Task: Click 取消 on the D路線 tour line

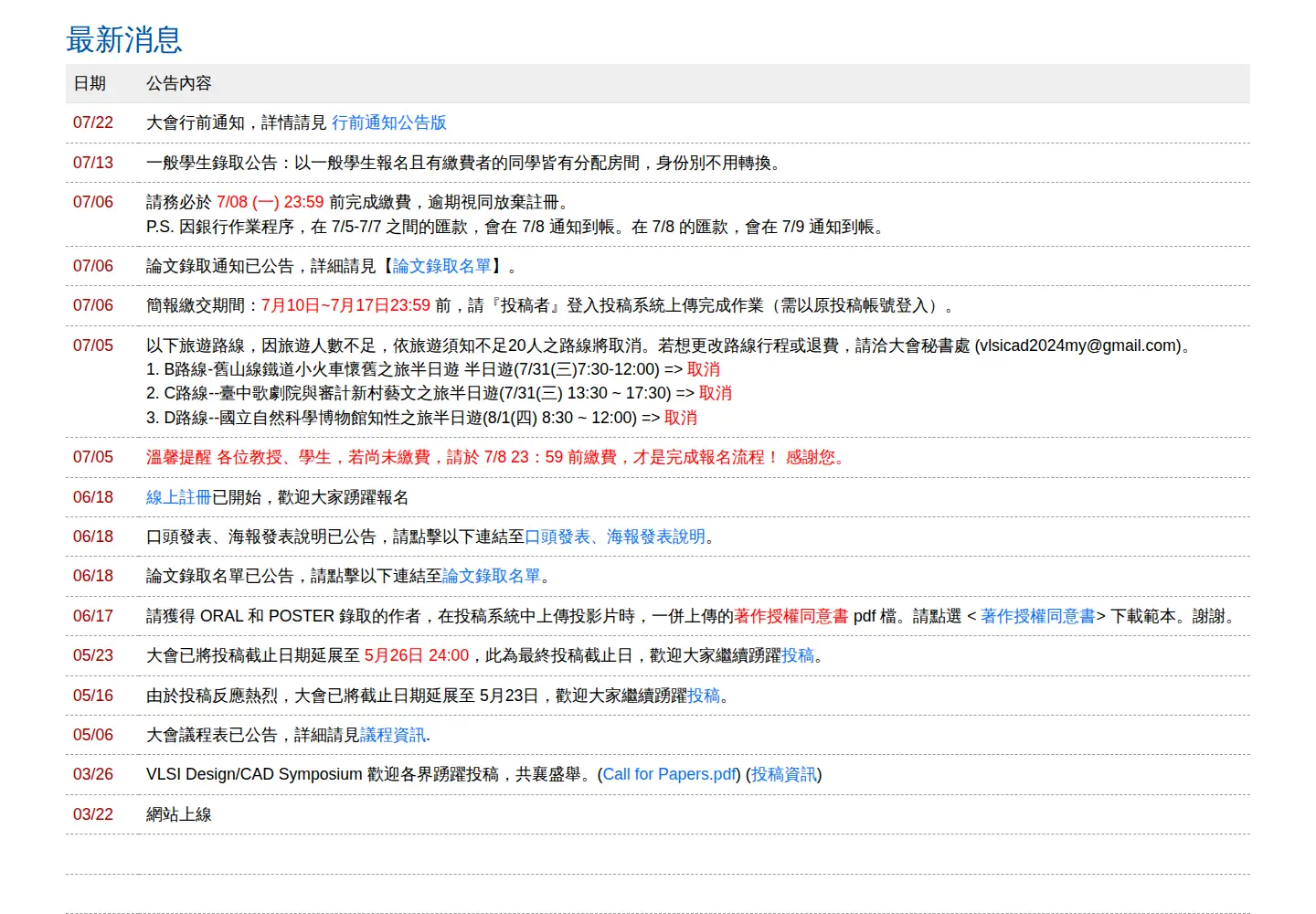Action: click(681, 418)
